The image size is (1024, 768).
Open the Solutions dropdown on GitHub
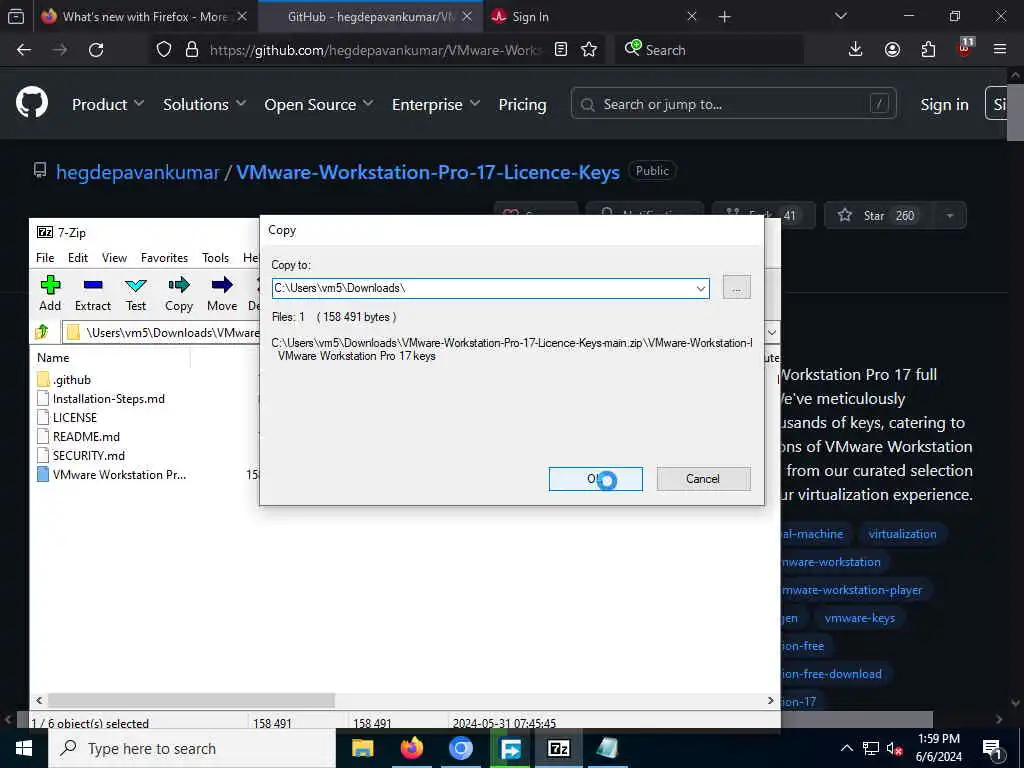point(204,104)
